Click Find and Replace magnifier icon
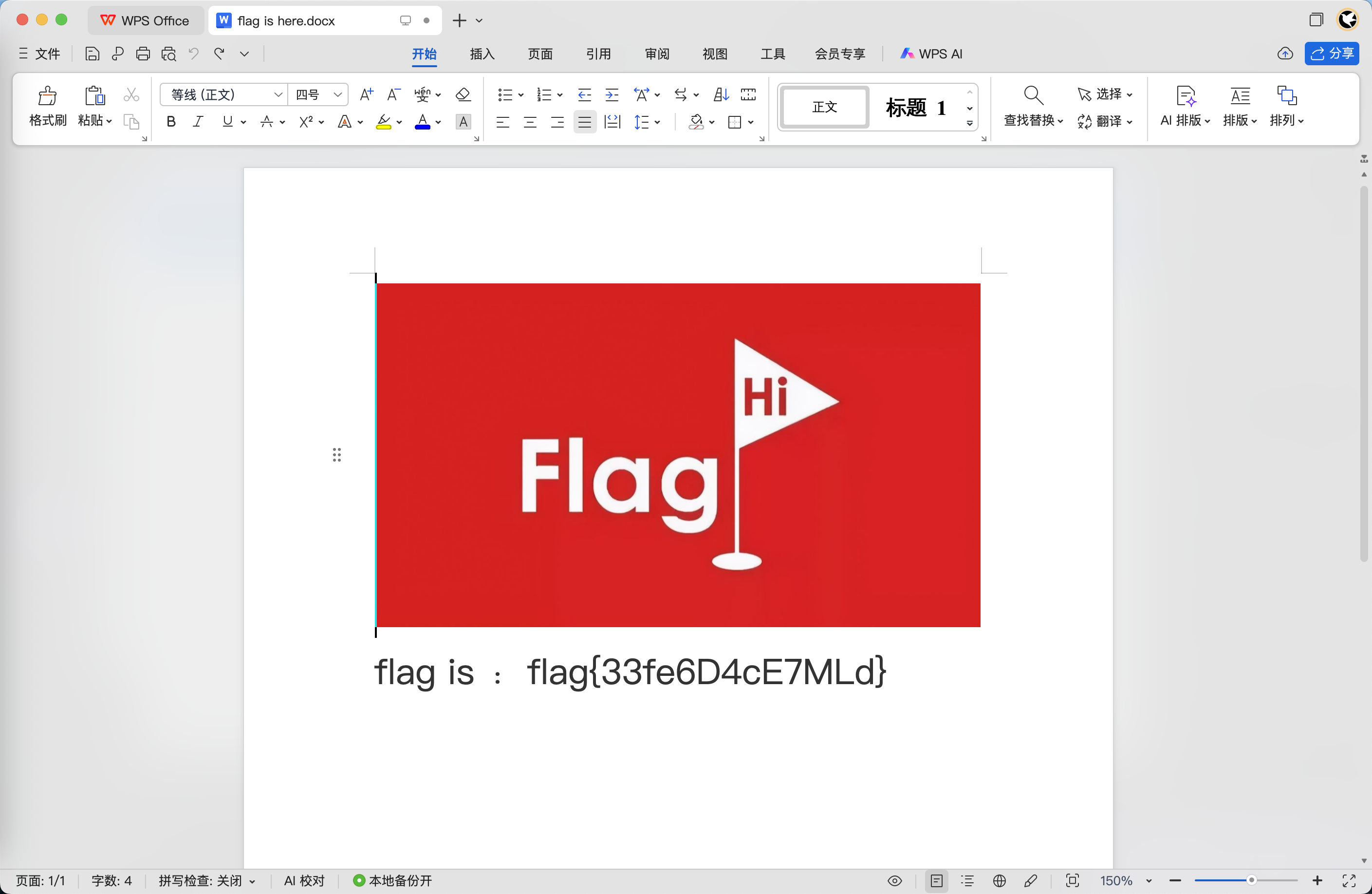 pyautogui.click(x=1033, y=95)
